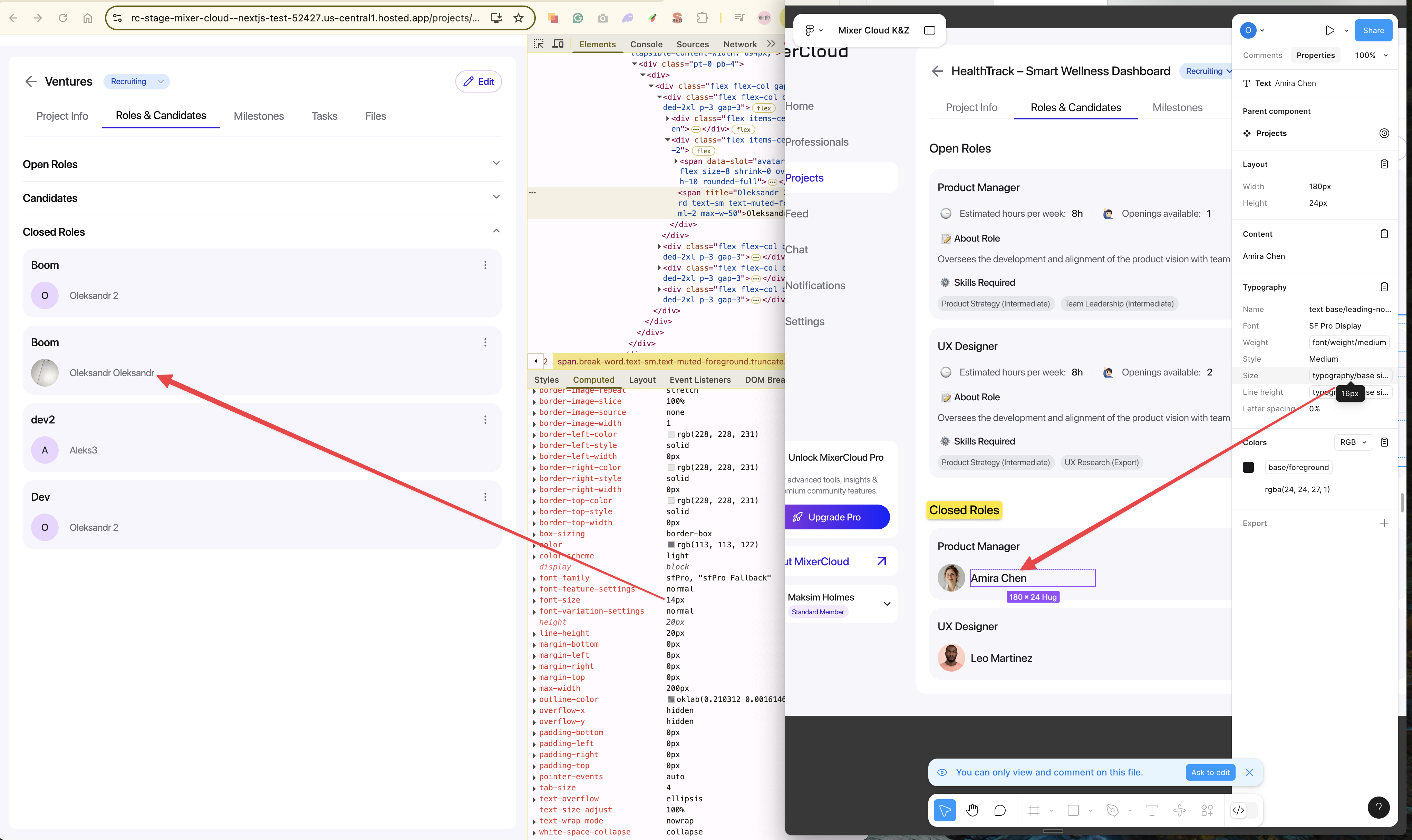Switch to the Milestones tab in Ventures
The width and height of the screenshot is (1412, 840).
click(x=259, y=116)
